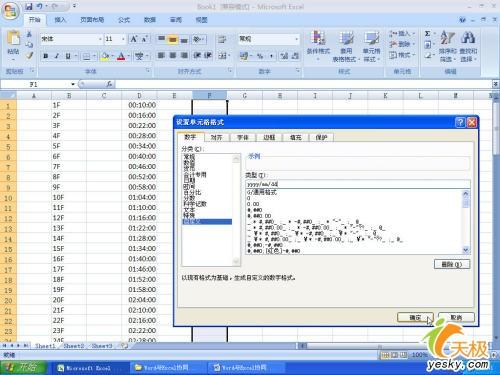Open the Cell Styles gallery
Viewport: 500px width, 375px height.
pos(371,46)
